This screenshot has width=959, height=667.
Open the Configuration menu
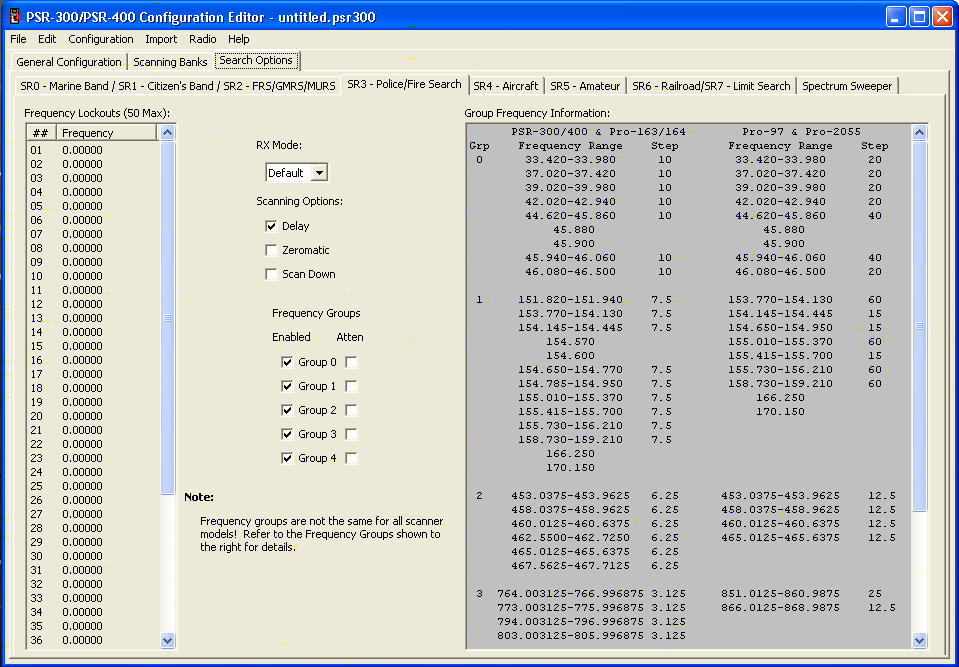point(100,39)
